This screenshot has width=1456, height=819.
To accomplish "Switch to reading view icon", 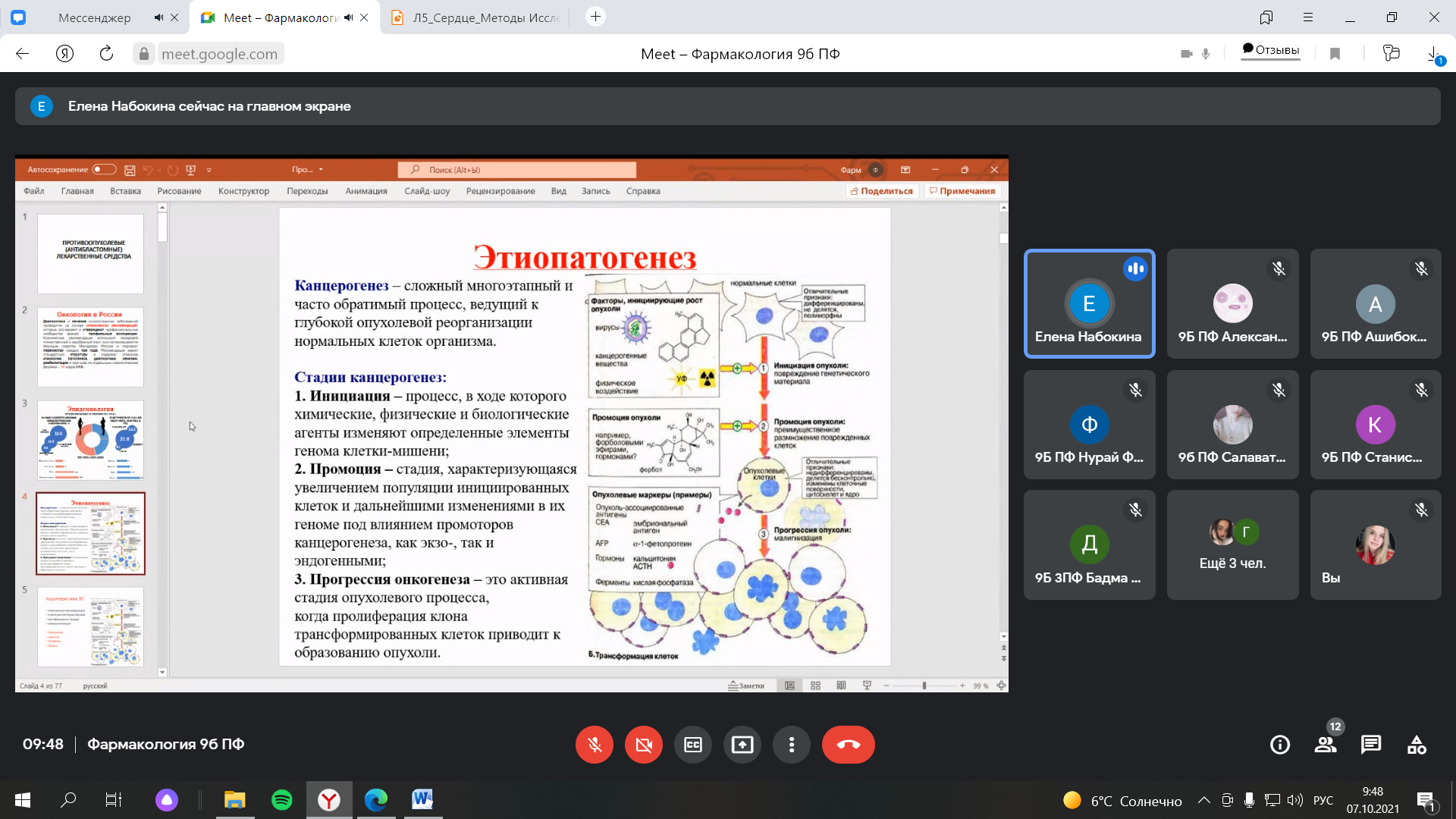I will tap(842, 686).
